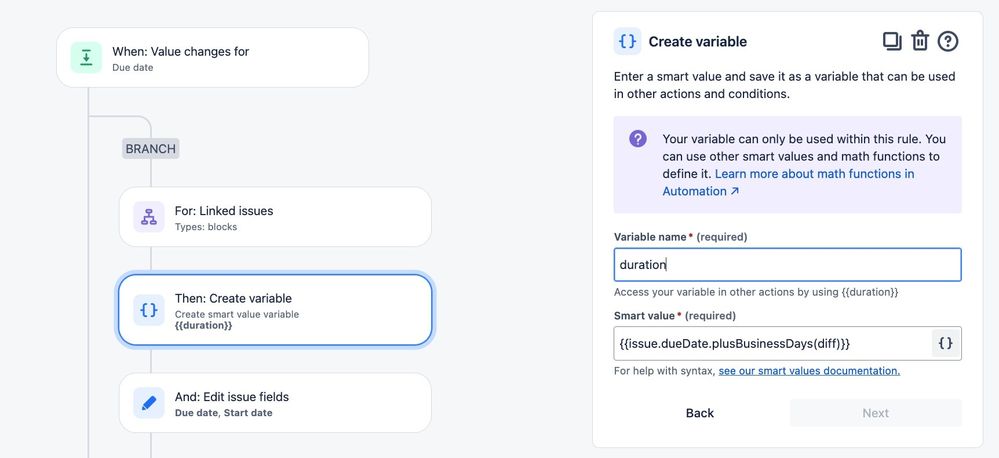Click the braces icon on Create variable step
This screenshot has height=458, width=999.
tap(148, 310)
